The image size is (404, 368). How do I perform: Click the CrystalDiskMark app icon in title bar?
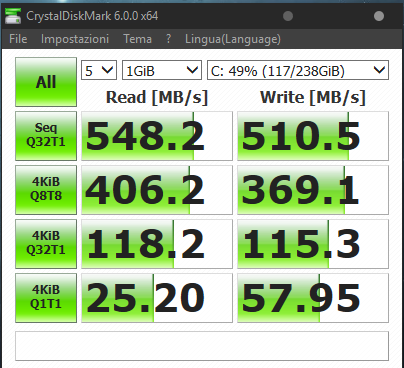click(x=13, y=16)
